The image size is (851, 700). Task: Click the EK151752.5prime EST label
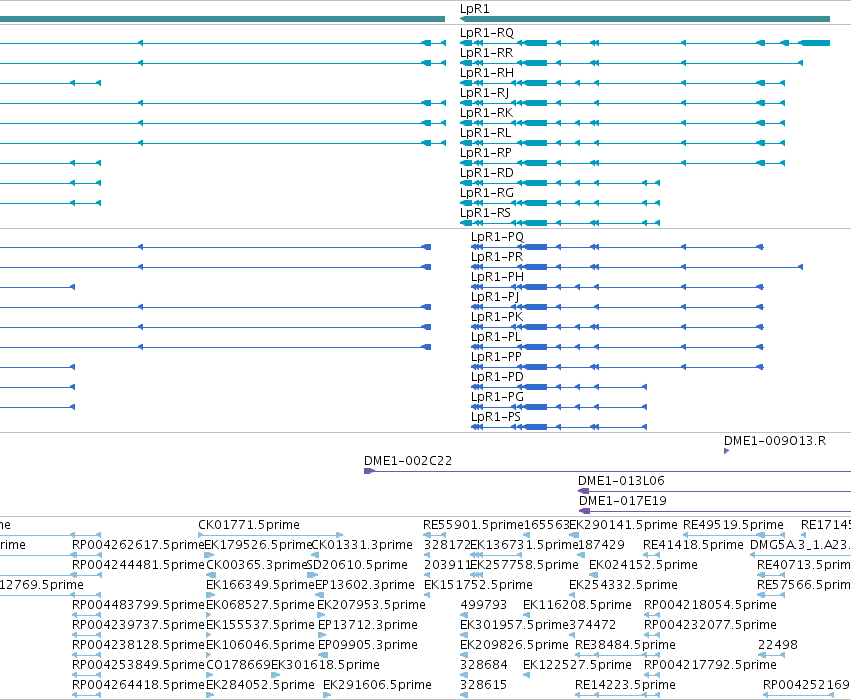coord(478,586)
